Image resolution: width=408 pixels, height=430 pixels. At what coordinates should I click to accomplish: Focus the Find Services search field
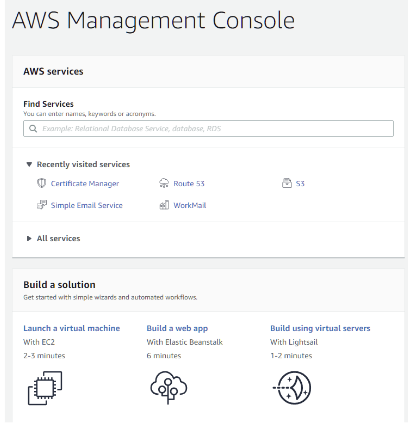coord(208,129)
